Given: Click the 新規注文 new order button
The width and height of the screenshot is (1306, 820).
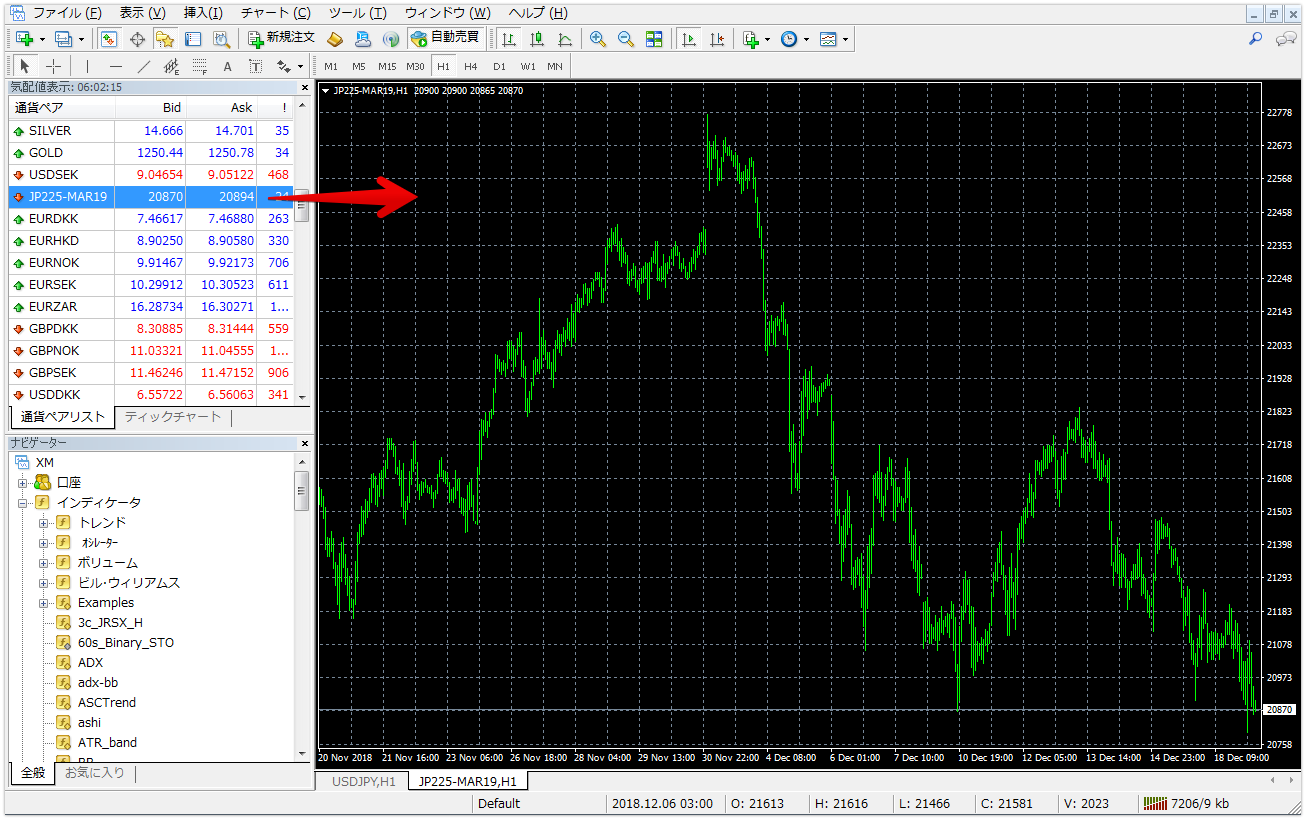Looking at the screenshot, I should click(282, 38).
